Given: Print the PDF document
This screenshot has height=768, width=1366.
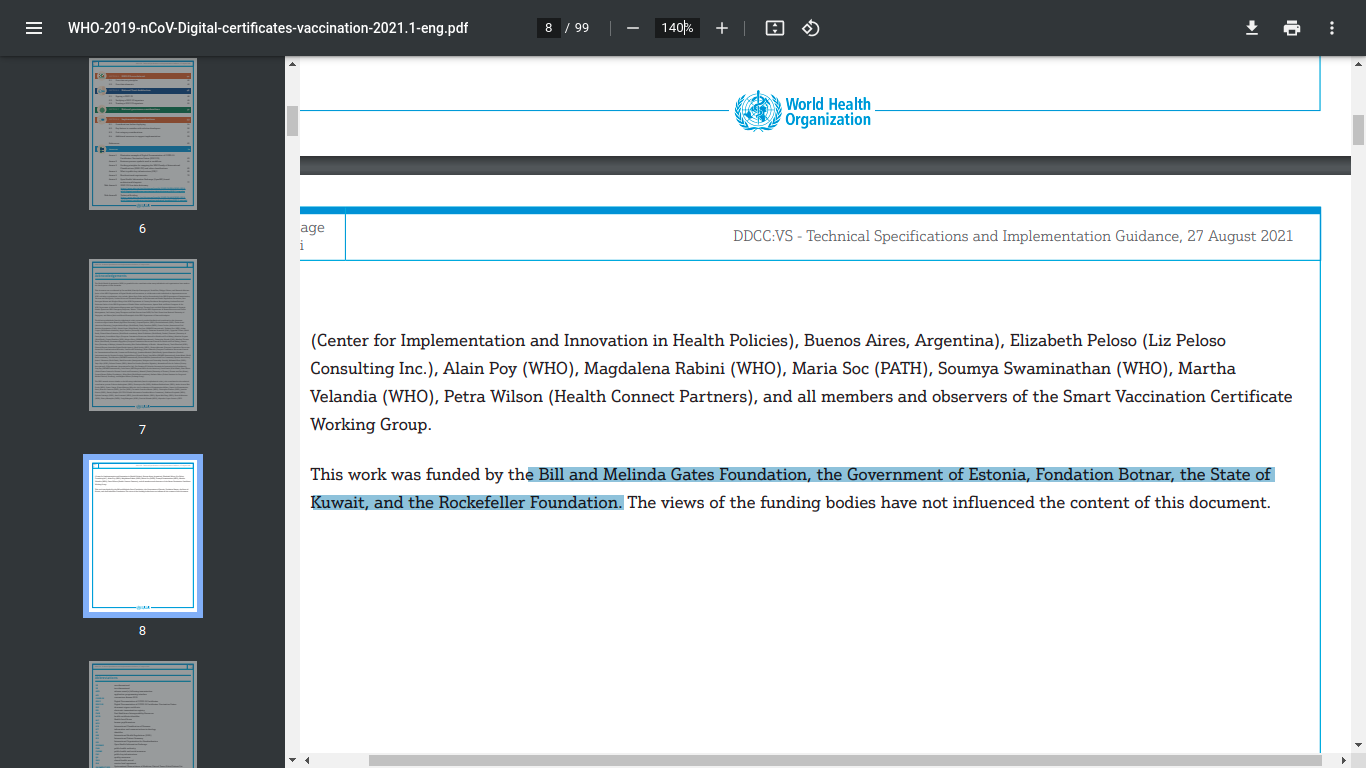Looking at the screenshot, I should pos(1292,28).
